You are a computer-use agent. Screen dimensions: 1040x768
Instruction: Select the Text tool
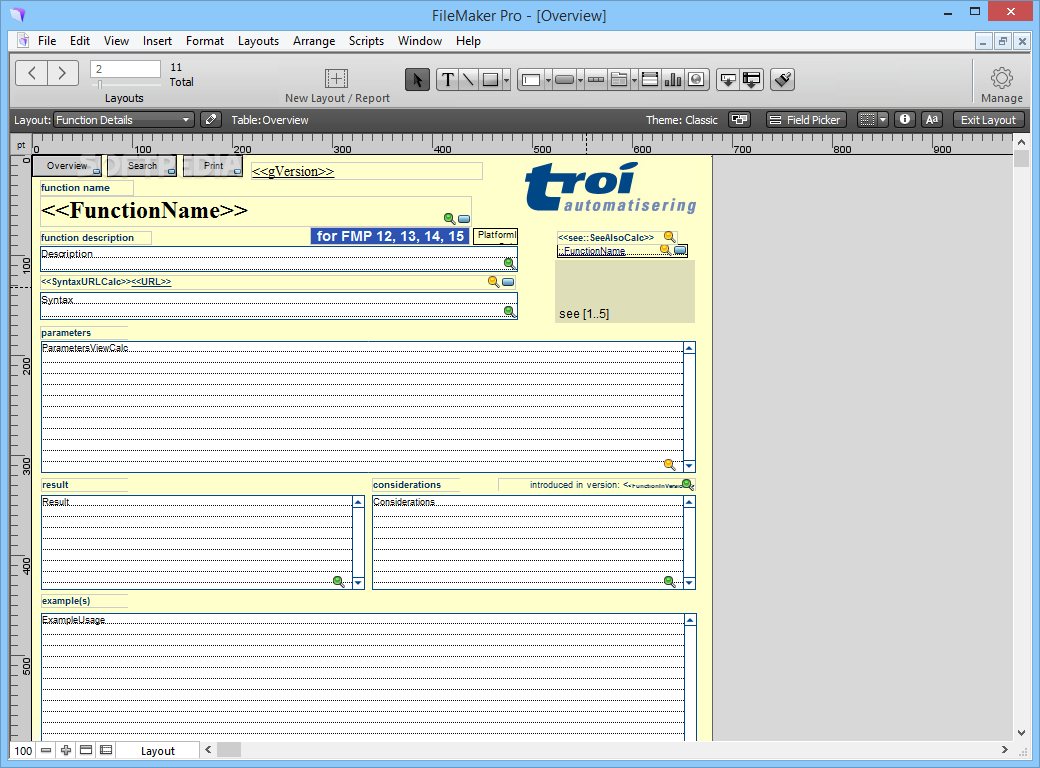tap(448, 80)
